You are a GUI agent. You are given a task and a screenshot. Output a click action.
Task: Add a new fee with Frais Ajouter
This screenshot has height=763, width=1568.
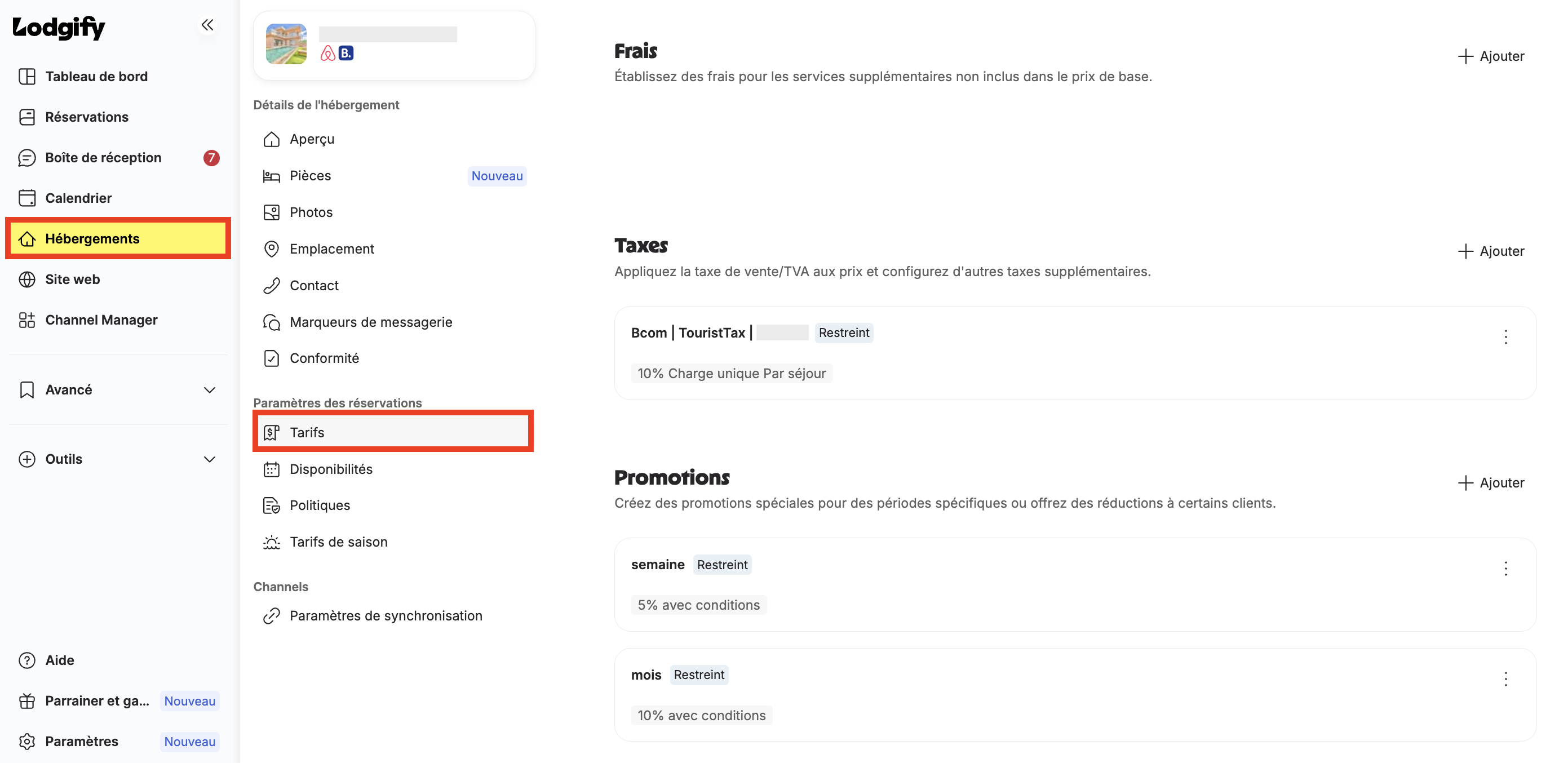(x=1491, y=56)
